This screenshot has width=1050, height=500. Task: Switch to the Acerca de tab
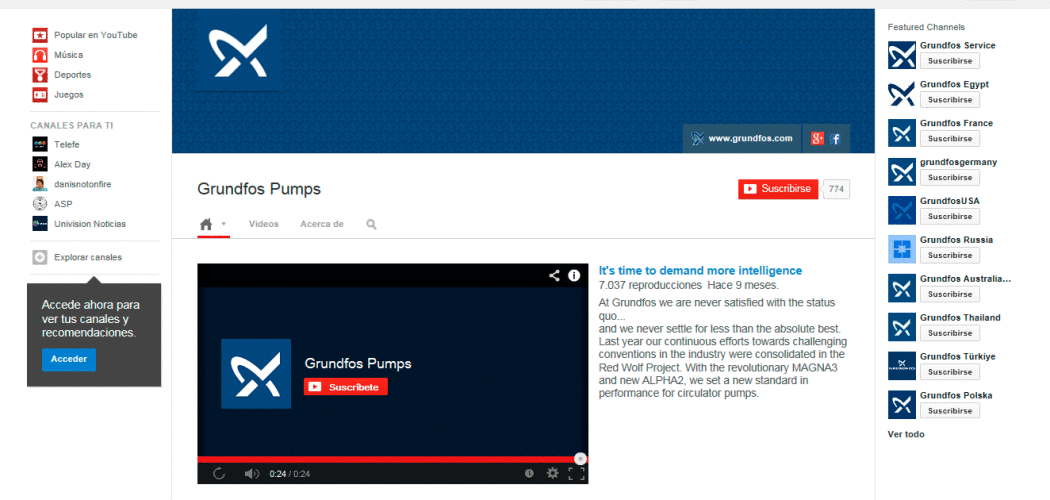[322, 224]
